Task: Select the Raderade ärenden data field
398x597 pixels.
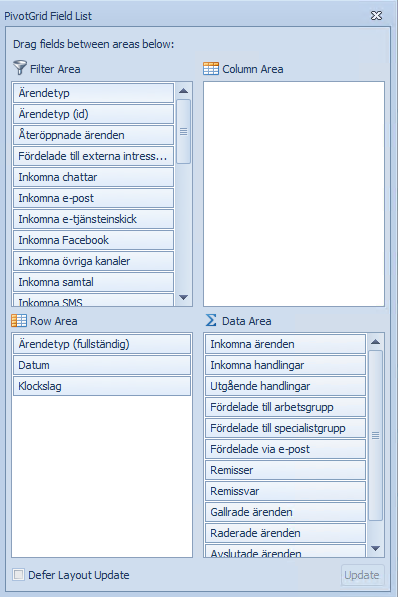Action: click(285, 533)
